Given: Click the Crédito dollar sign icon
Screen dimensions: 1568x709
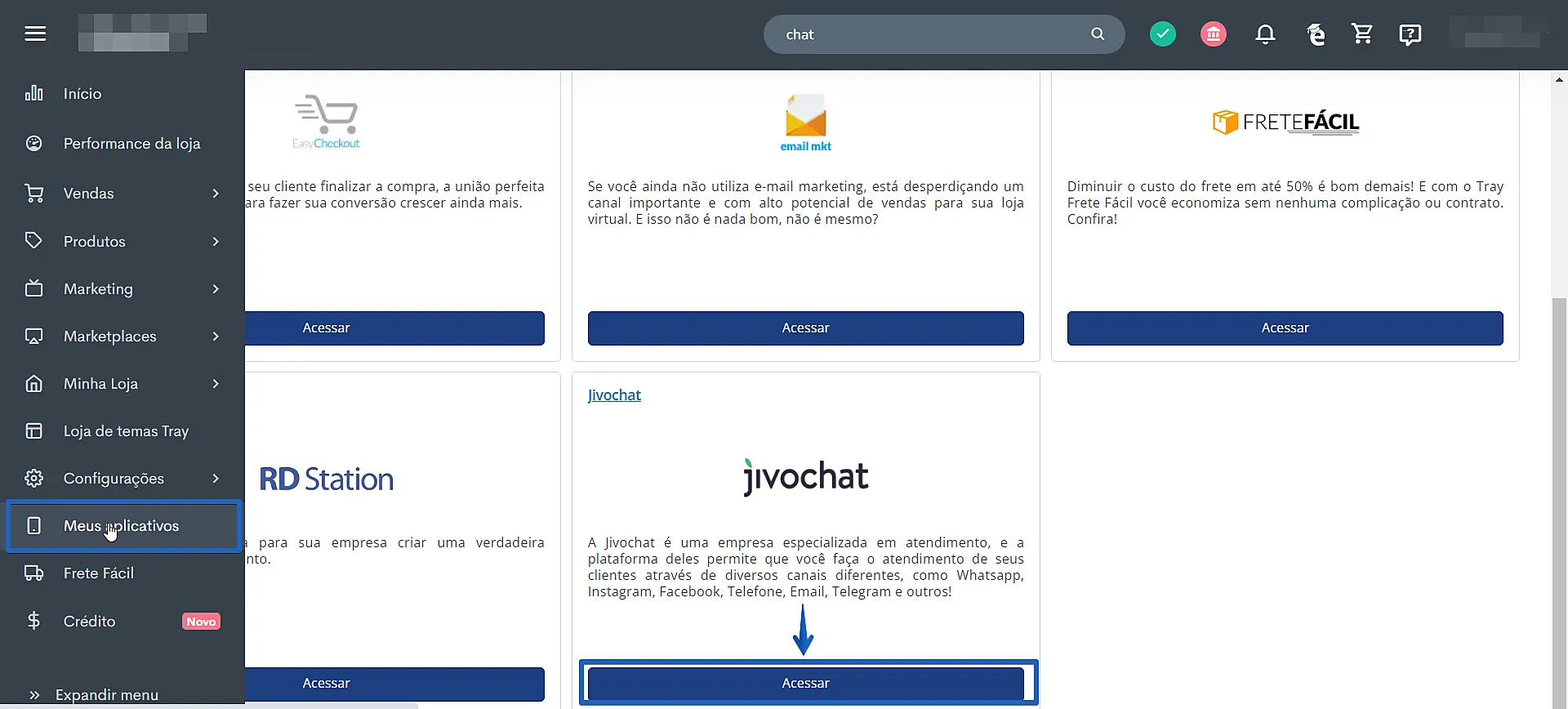Looking at the screenshot, I should 33,621.
